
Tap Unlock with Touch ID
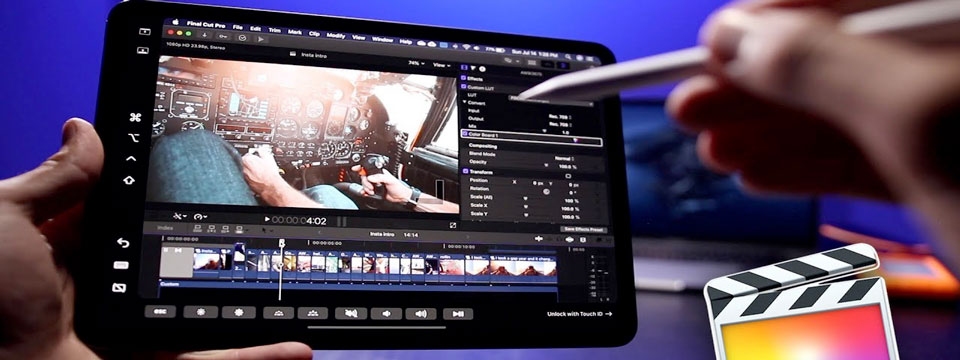click(x=580, y=314)
